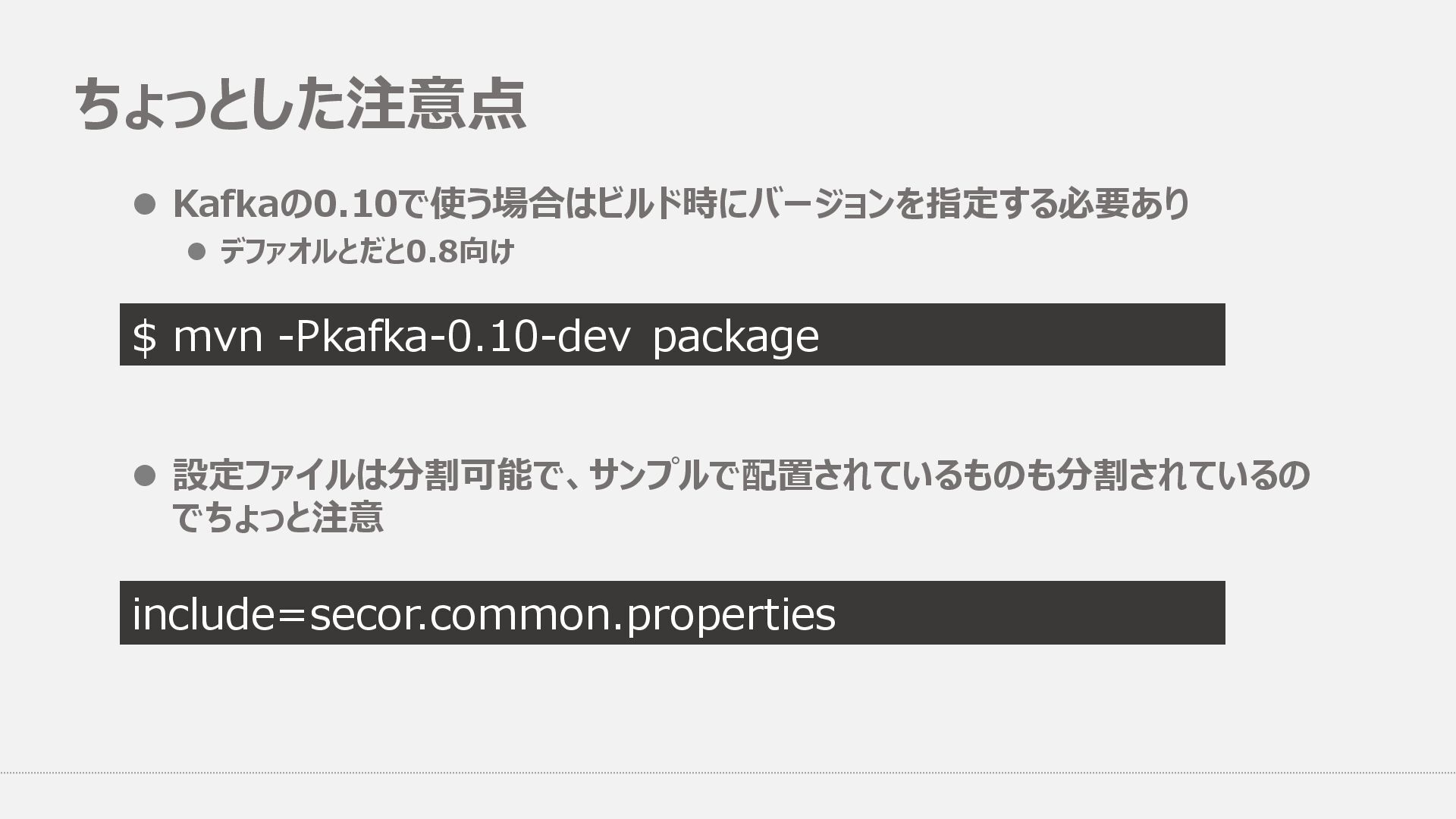This screenshot has width=1456, height=819.
Task: Click -Pkafka-0.10-dev in the command line
Action: (x=454, y=336)
